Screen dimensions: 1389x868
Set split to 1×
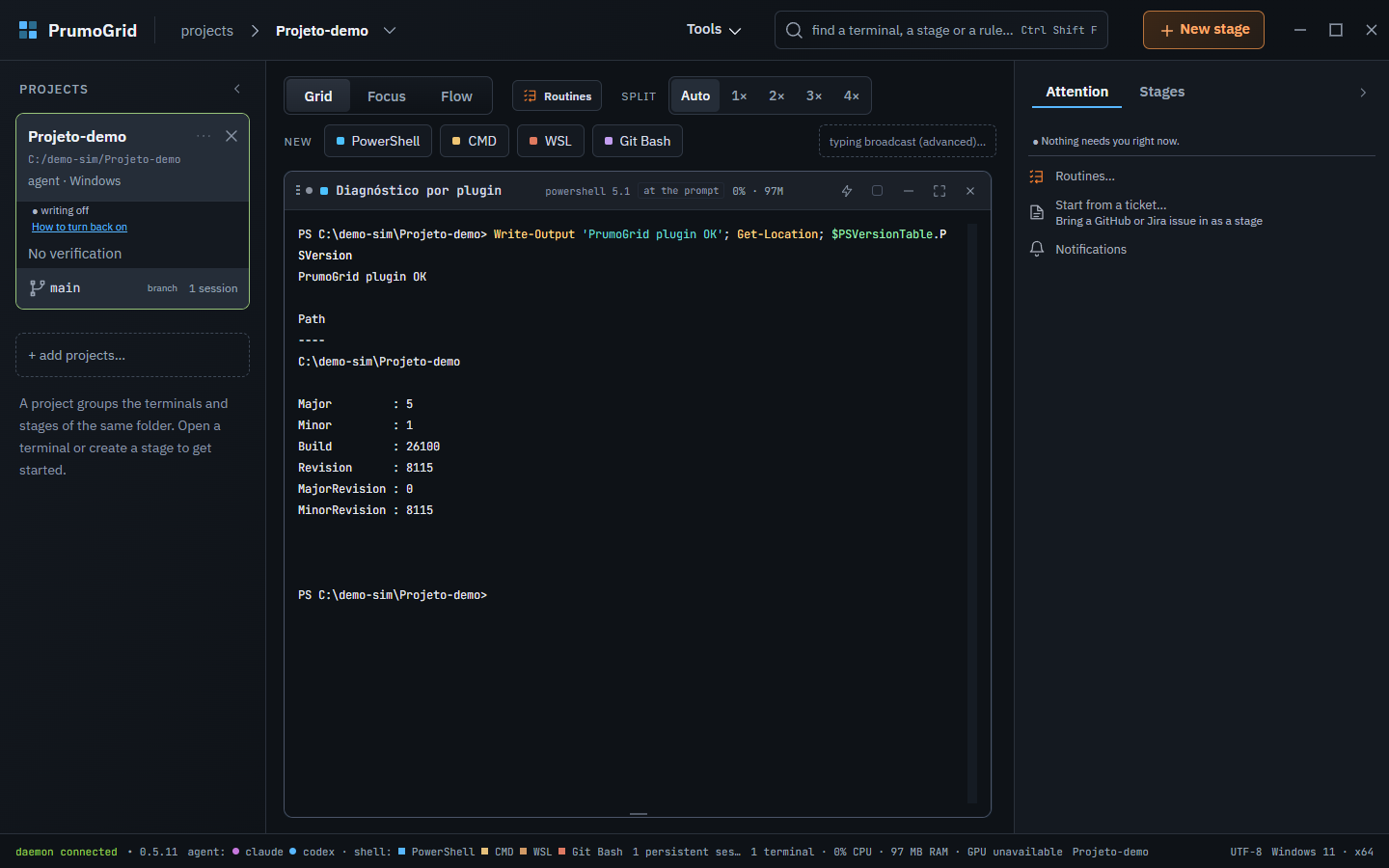(x=739, y=95)
